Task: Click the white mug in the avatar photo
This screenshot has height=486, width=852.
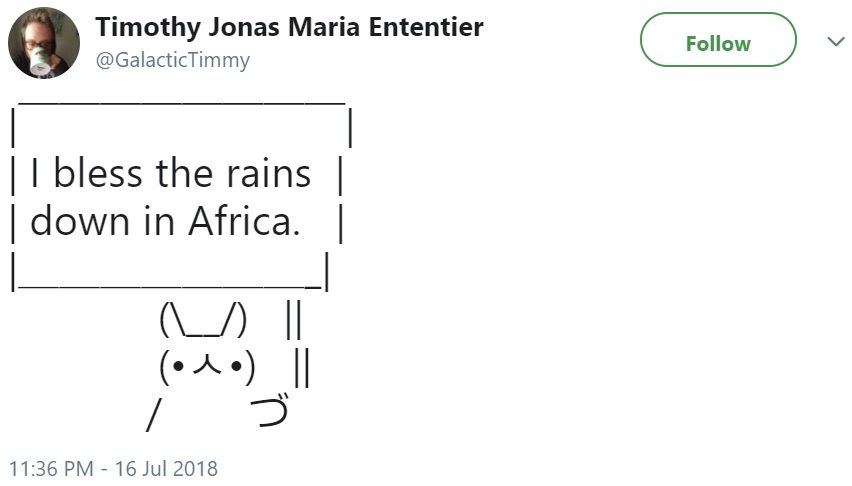Action: coord(40,61)
